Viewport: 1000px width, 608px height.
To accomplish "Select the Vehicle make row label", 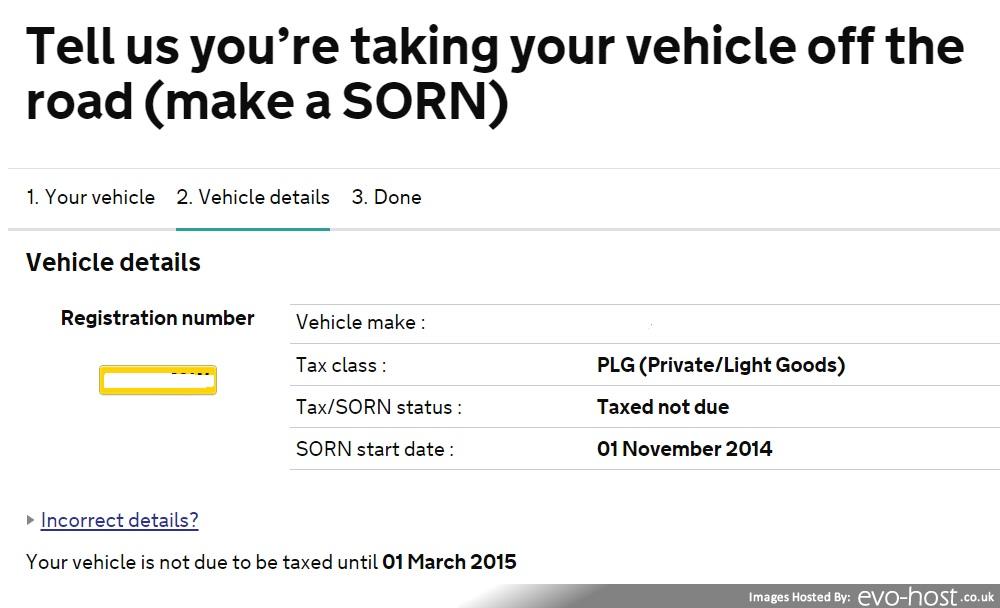I will (x=360, y=322).
